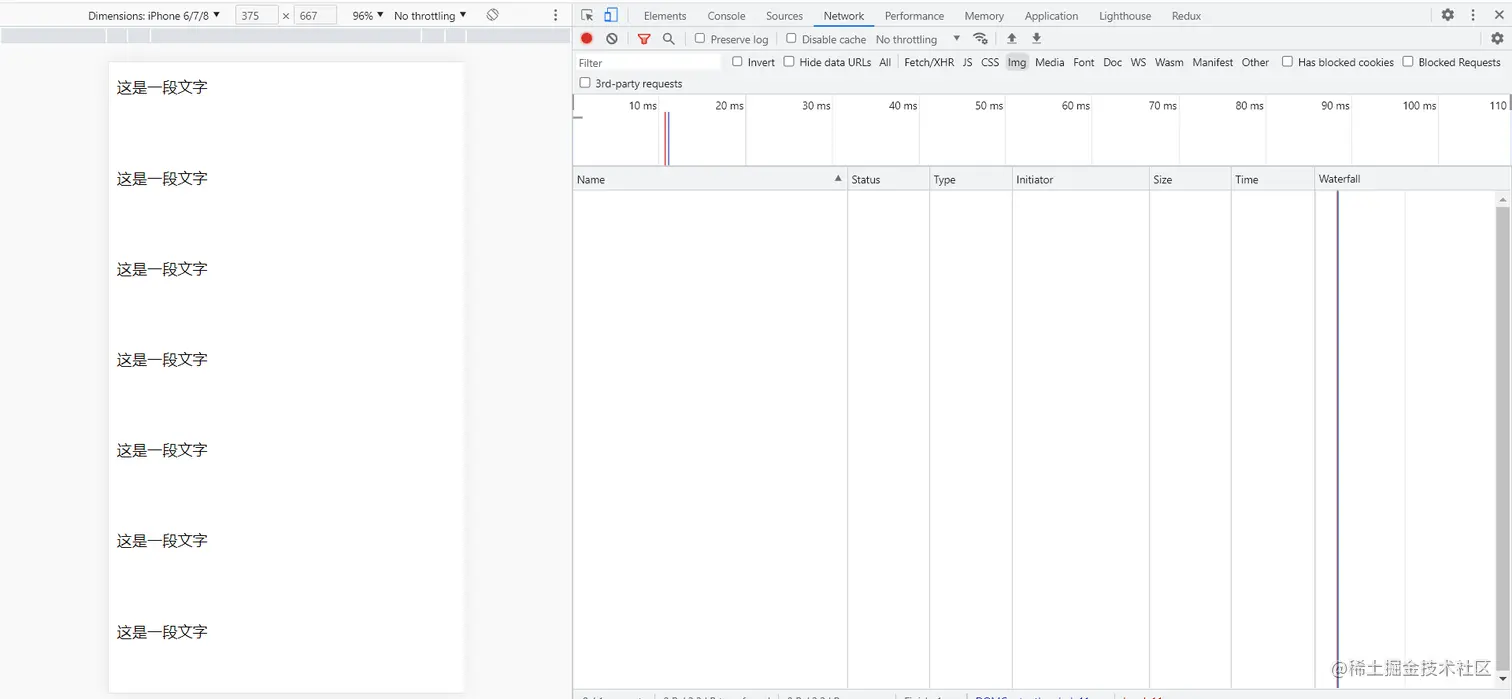Filter requests by Font
Image resolution: width=1512 pixels, height=699 pixels.
pos(1084,62)
